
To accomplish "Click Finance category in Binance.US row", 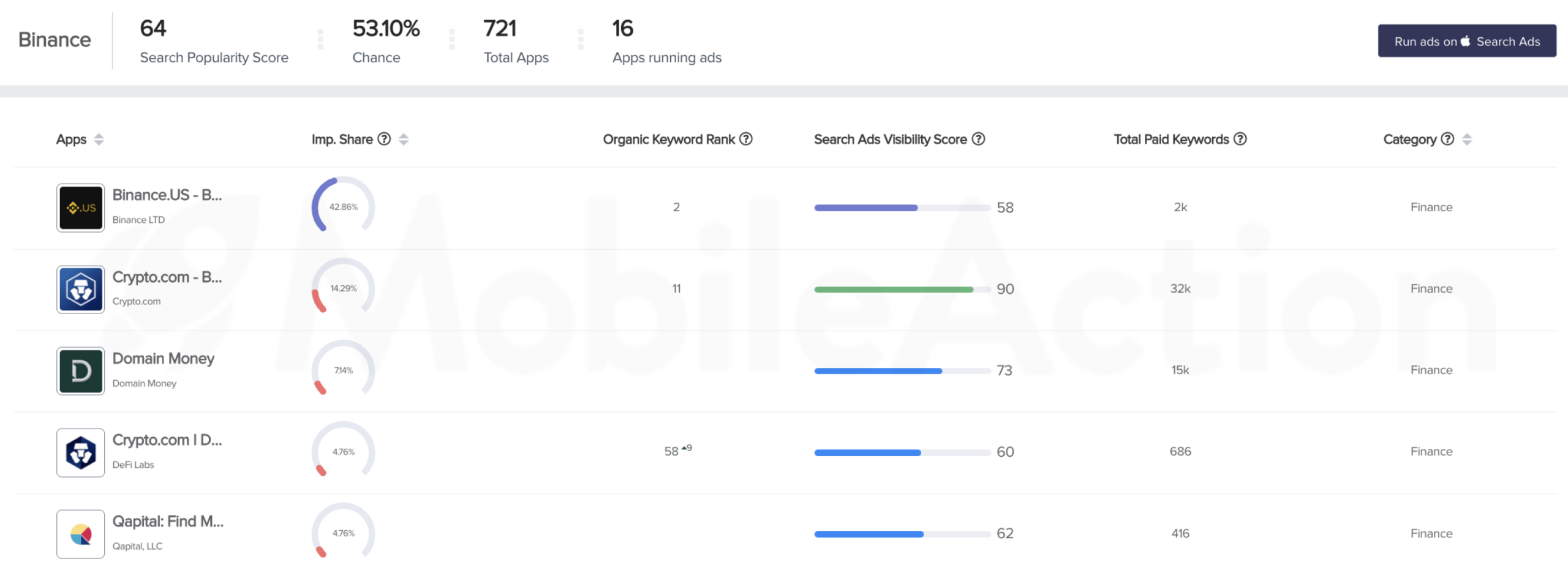I will click(1431, 207).
